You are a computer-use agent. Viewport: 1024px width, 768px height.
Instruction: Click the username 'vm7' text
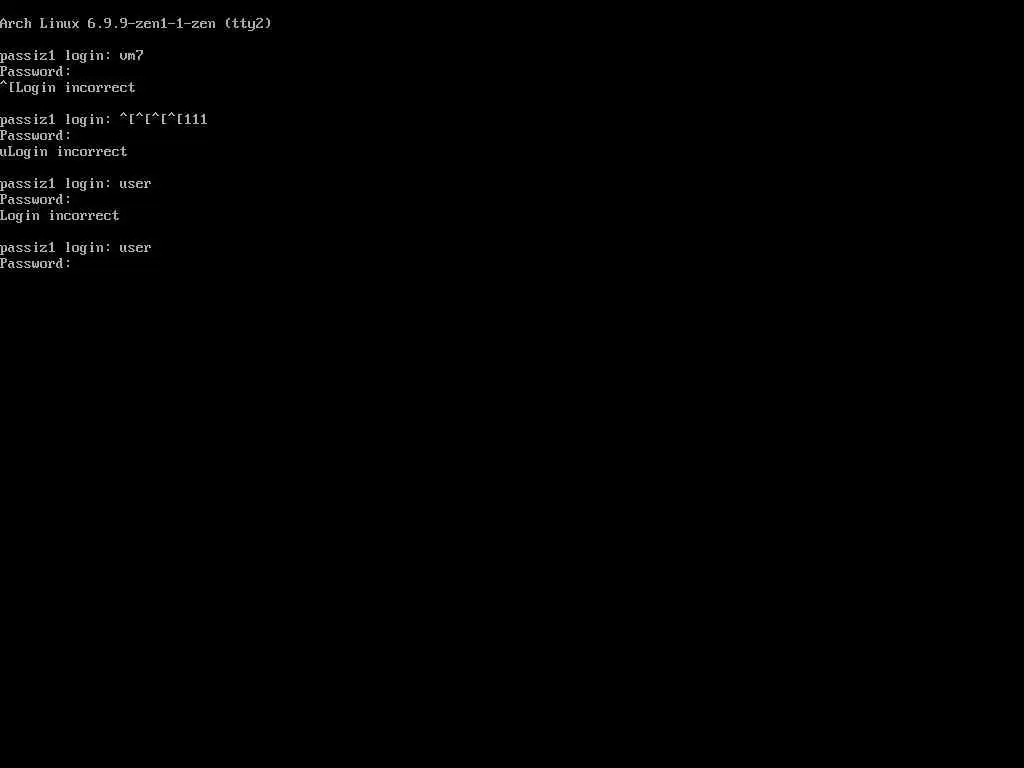(132, 56)
